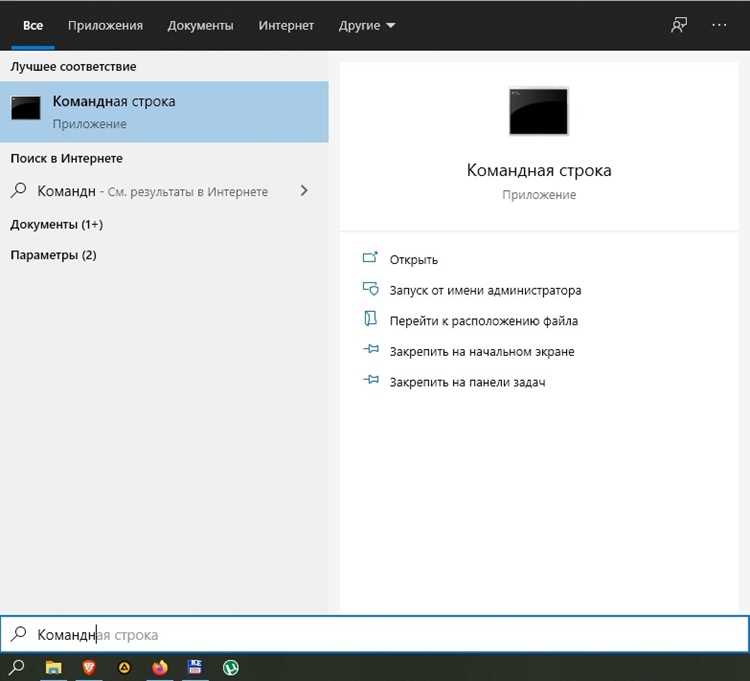750x681 pixels.
Task: Click the Открыть icon
Action: click(370, 258)
